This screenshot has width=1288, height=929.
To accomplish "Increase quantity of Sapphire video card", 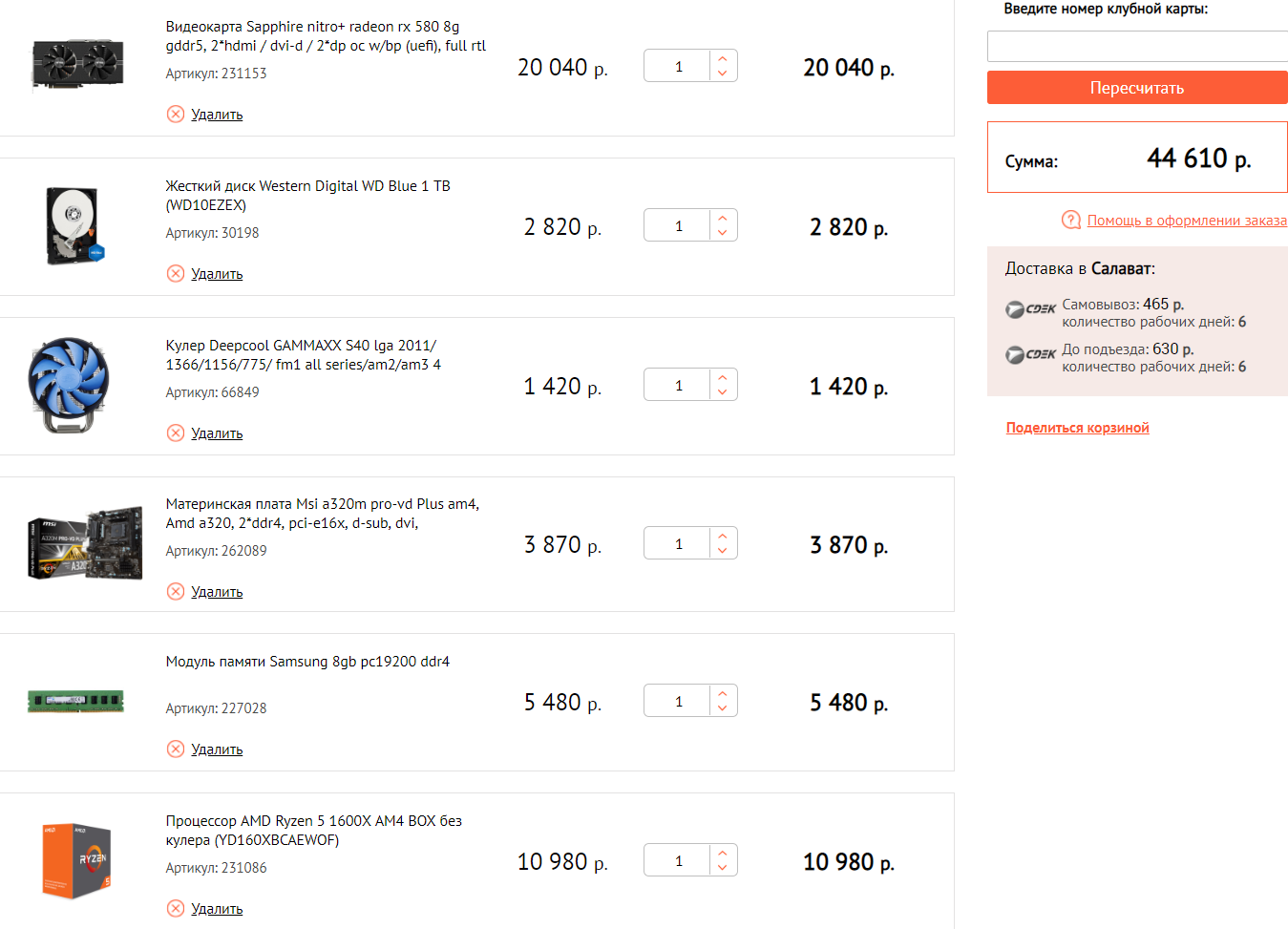I will click(723, 59).
